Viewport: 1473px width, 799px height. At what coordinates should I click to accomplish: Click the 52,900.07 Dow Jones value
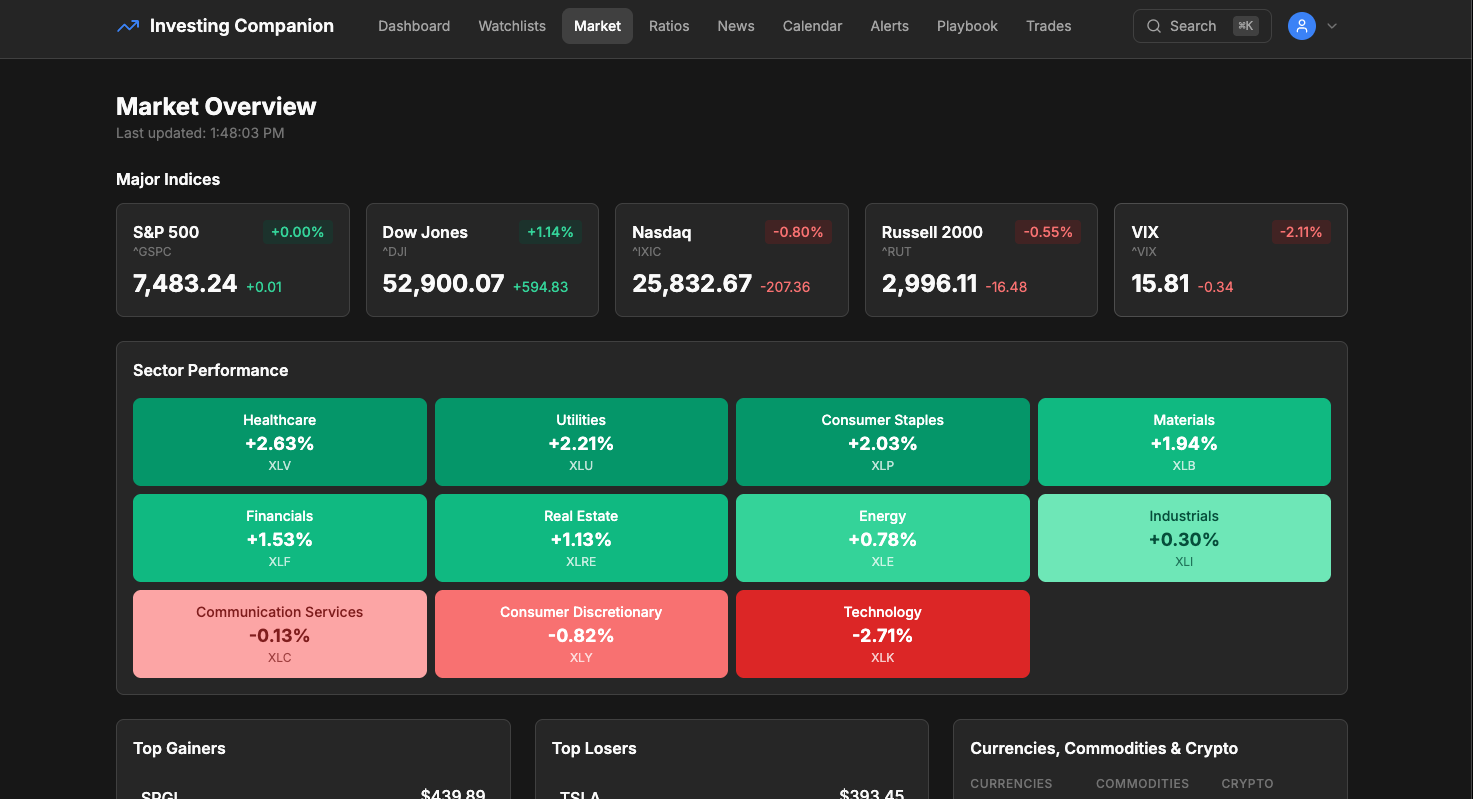coord(443,284)
